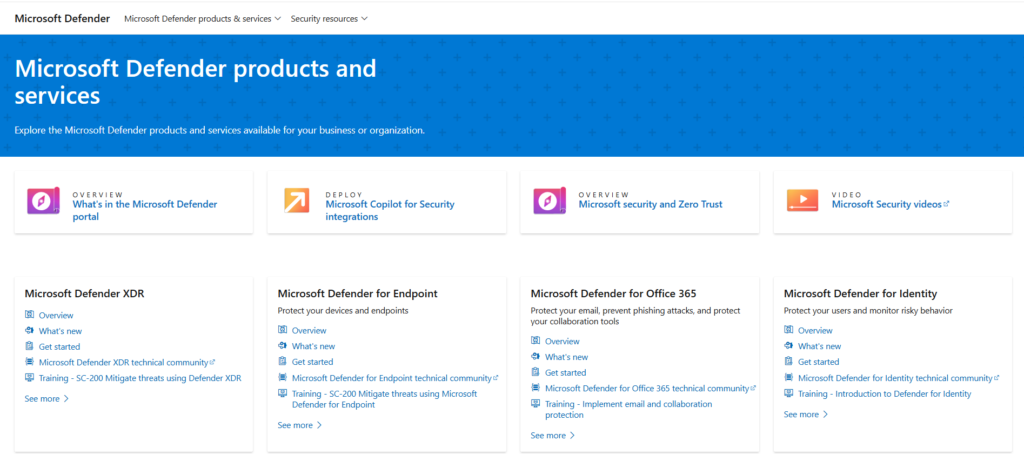The image size is (1024, 454).
Task: Expand See more in Defender for Identity card
Action: click(806, 414)
